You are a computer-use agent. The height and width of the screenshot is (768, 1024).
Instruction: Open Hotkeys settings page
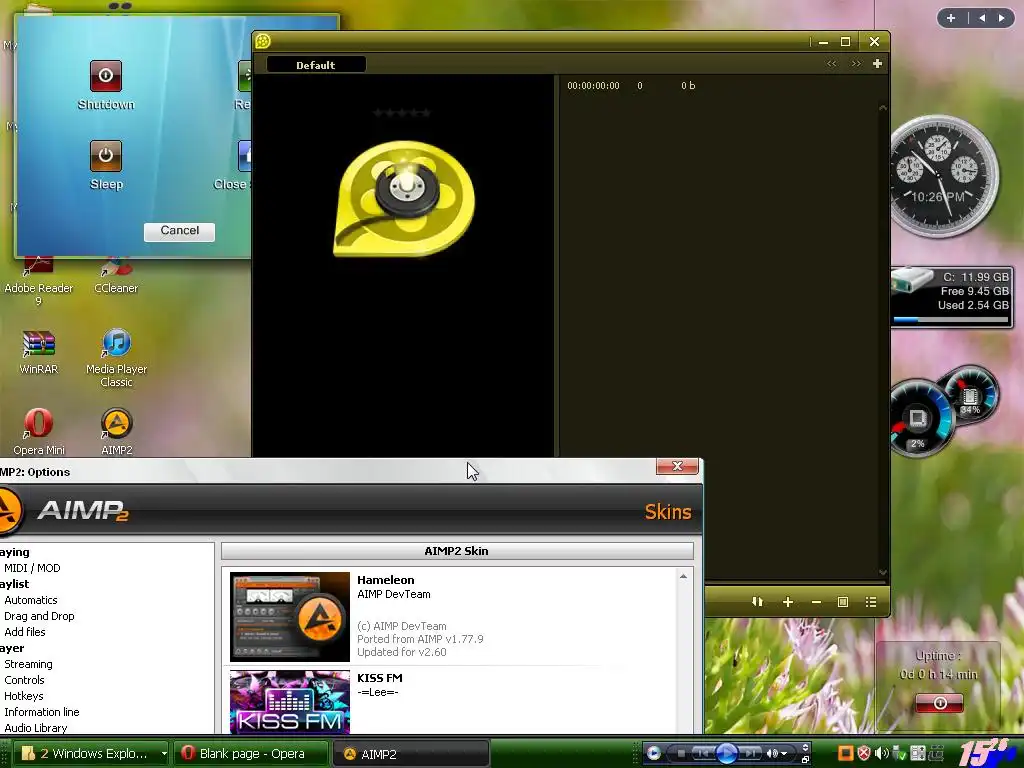pos(24,696)
